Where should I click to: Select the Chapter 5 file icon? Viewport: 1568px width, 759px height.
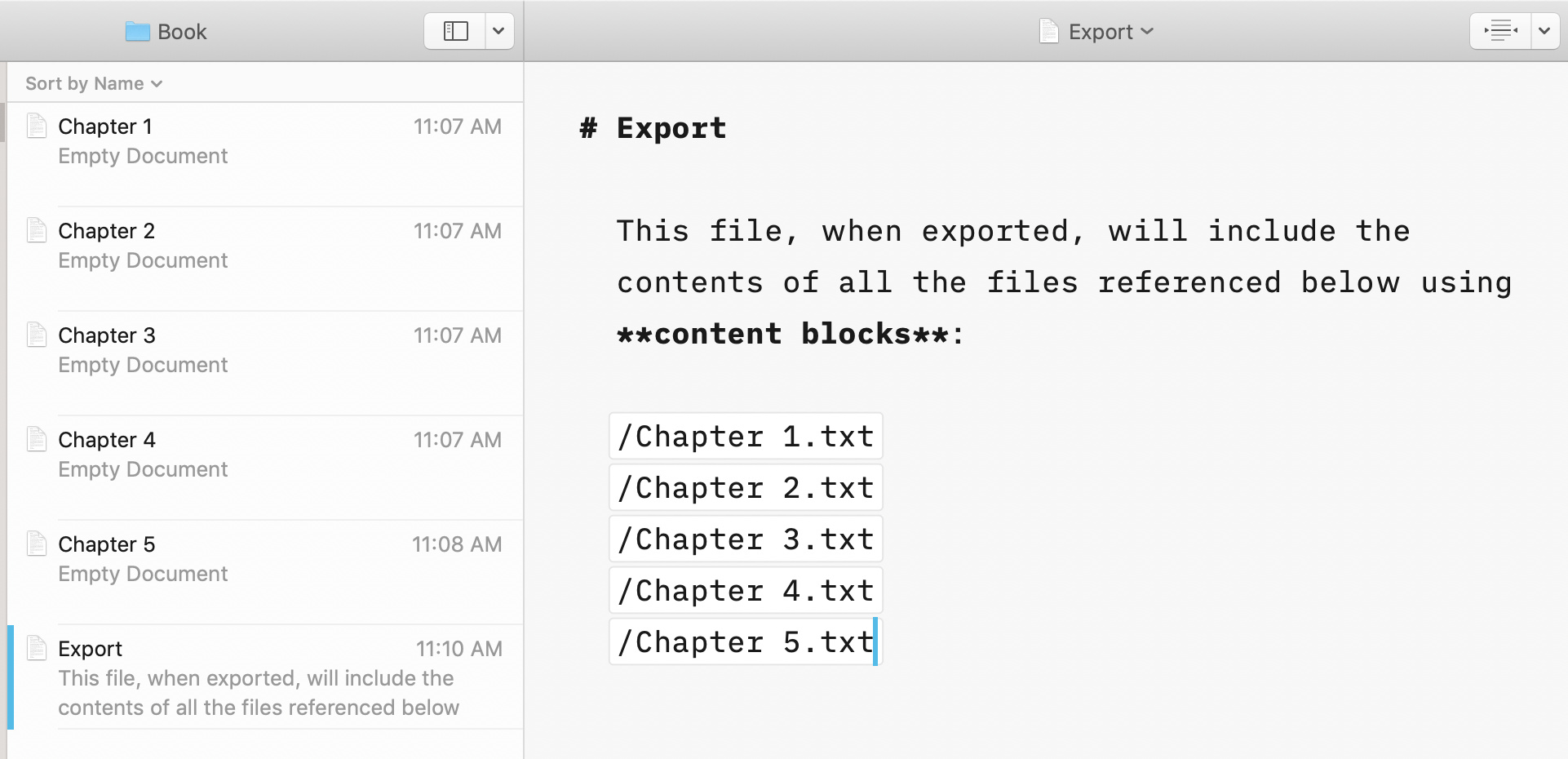pyautogui.click(x=37, y=544)
